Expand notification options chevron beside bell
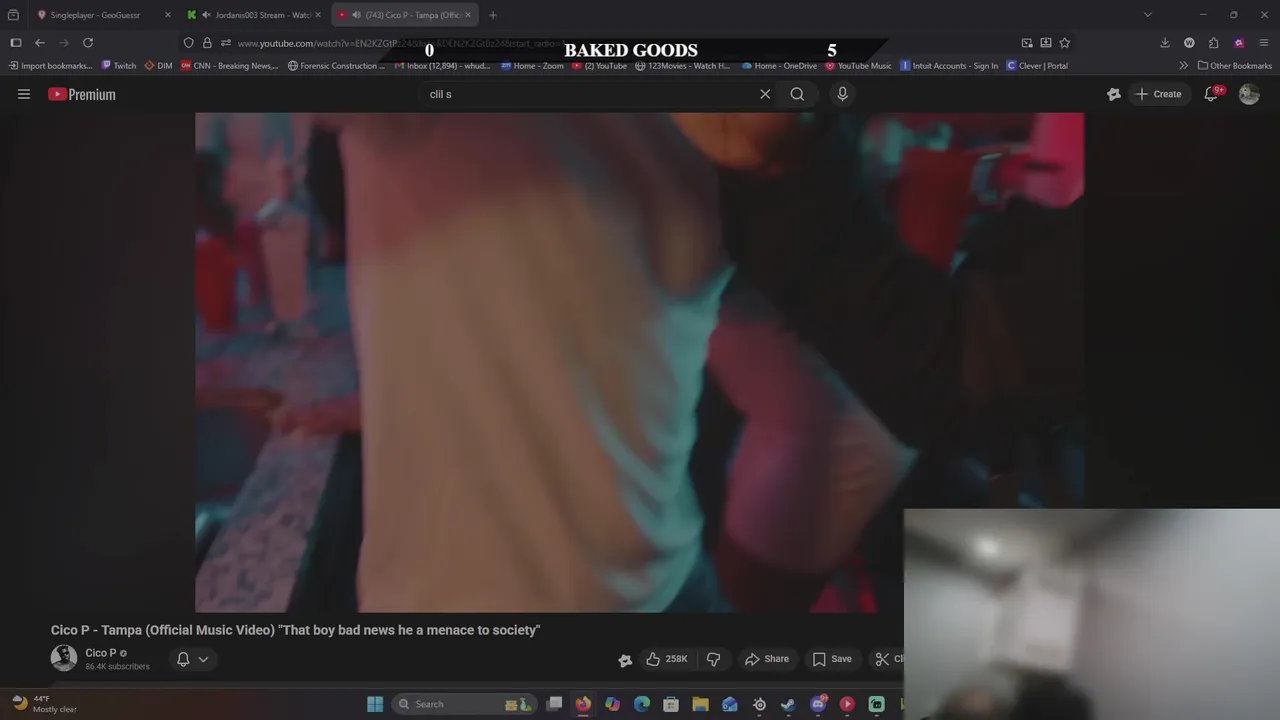Image resolution: width=1280 pixels, height=720 pixels. [203, 659]
